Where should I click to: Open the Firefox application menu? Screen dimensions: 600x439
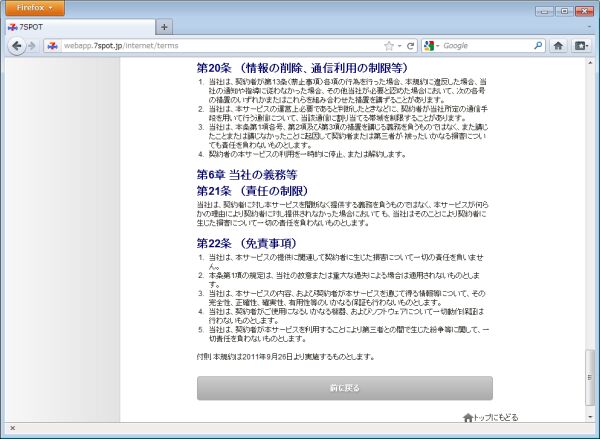[x=34, y=8]
